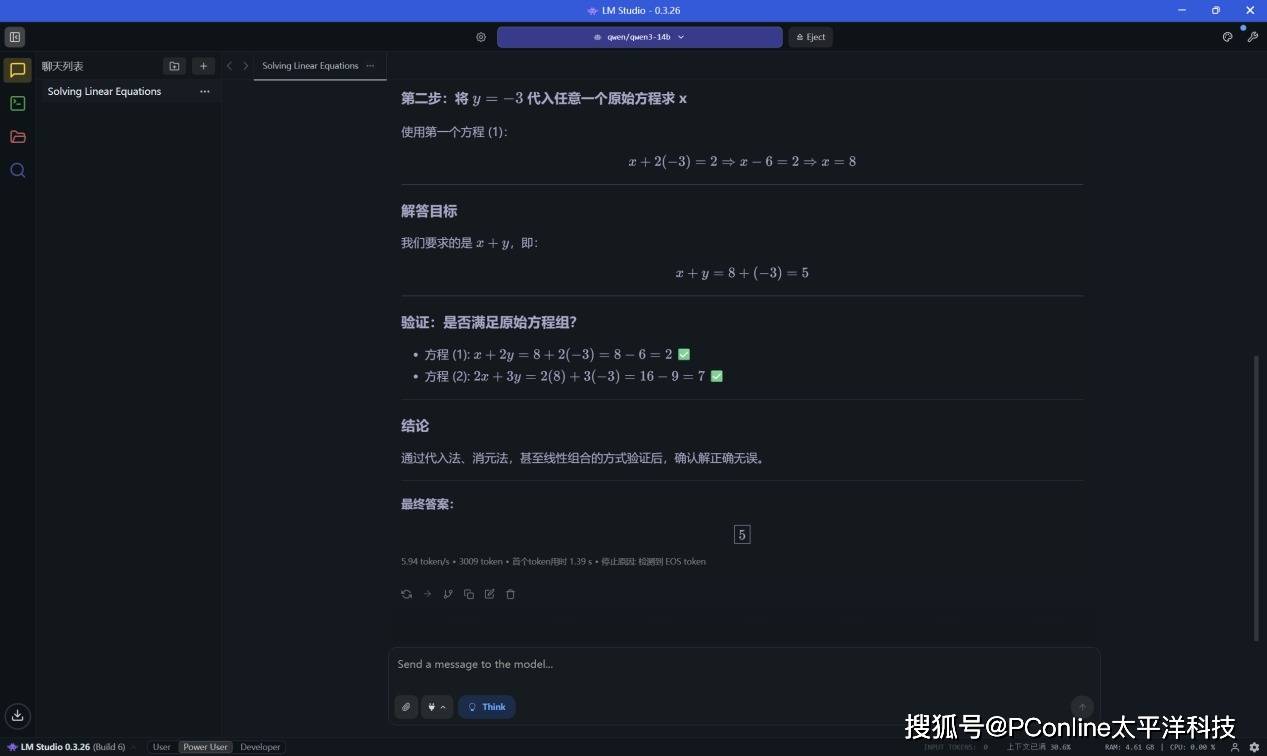Attach a file using the paperclip icon
Screen dimensions: 1267x756
[x=406, y=707]
